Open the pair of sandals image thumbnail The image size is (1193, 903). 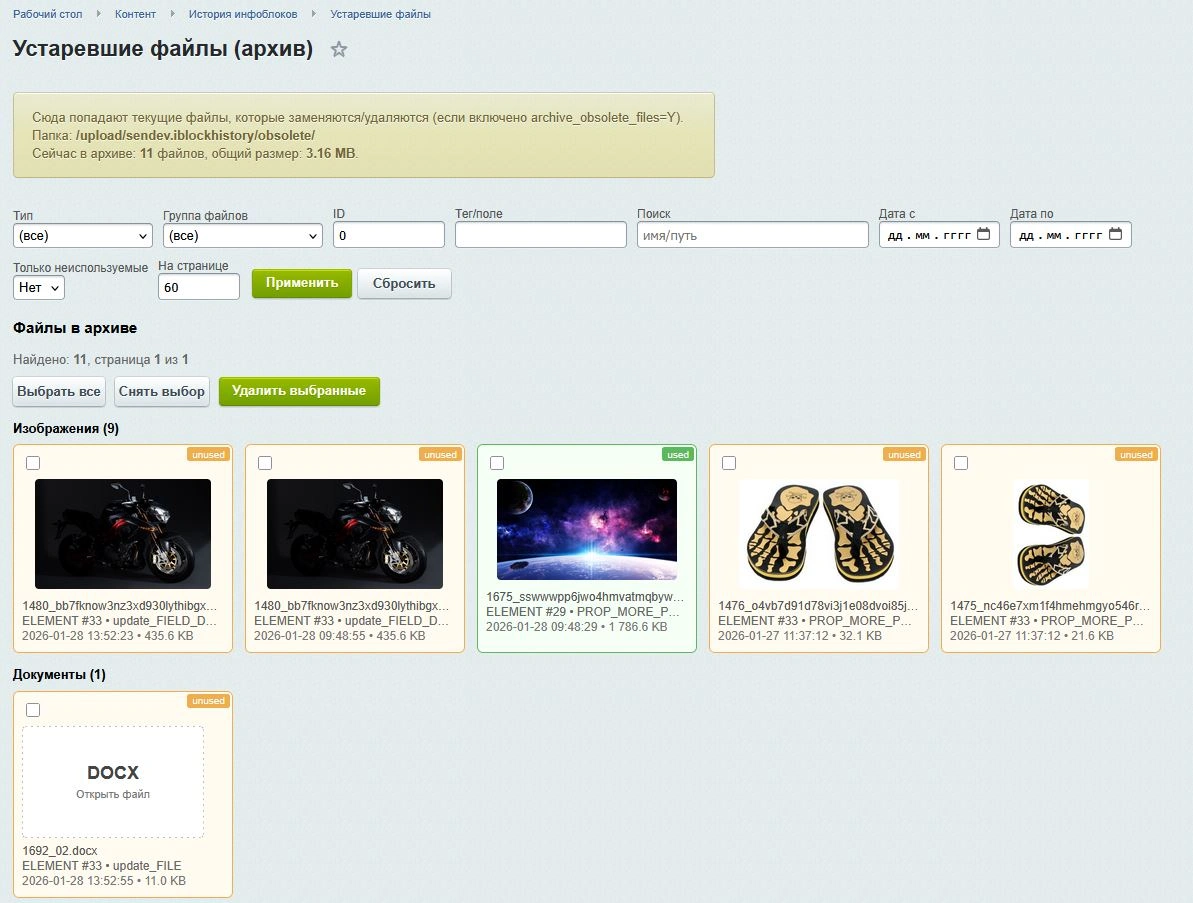[x=819, y=533]
